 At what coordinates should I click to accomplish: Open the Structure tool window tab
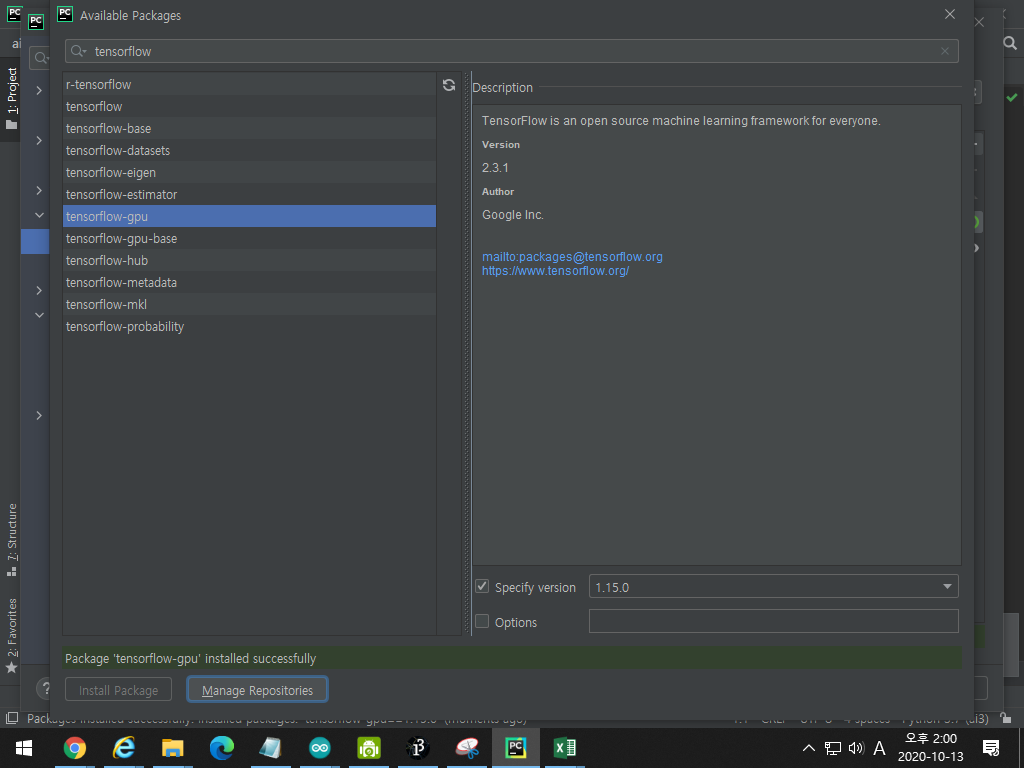[x=12, y=539]
